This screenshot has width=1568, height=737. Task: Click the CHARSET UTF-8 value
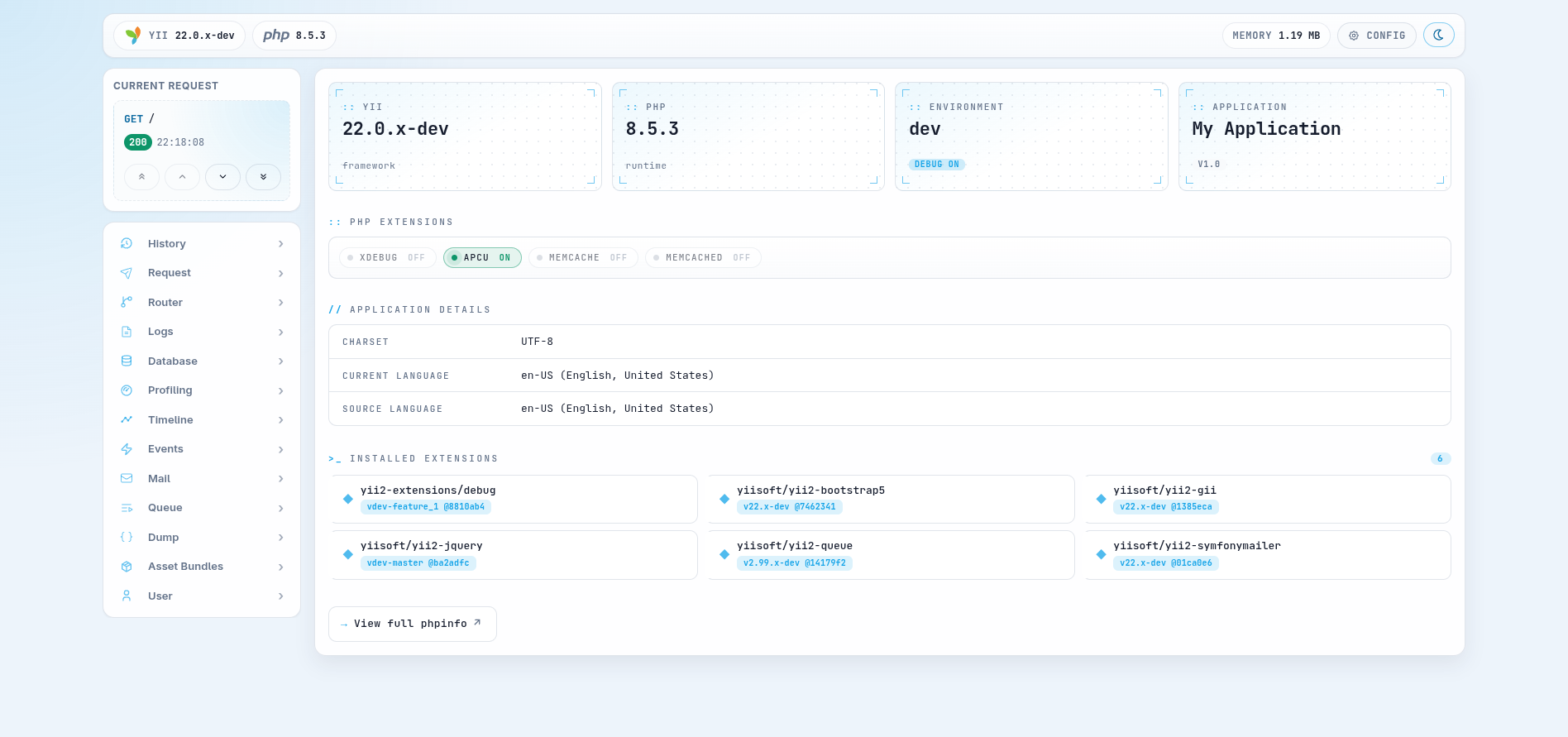(x=538, y=342)
